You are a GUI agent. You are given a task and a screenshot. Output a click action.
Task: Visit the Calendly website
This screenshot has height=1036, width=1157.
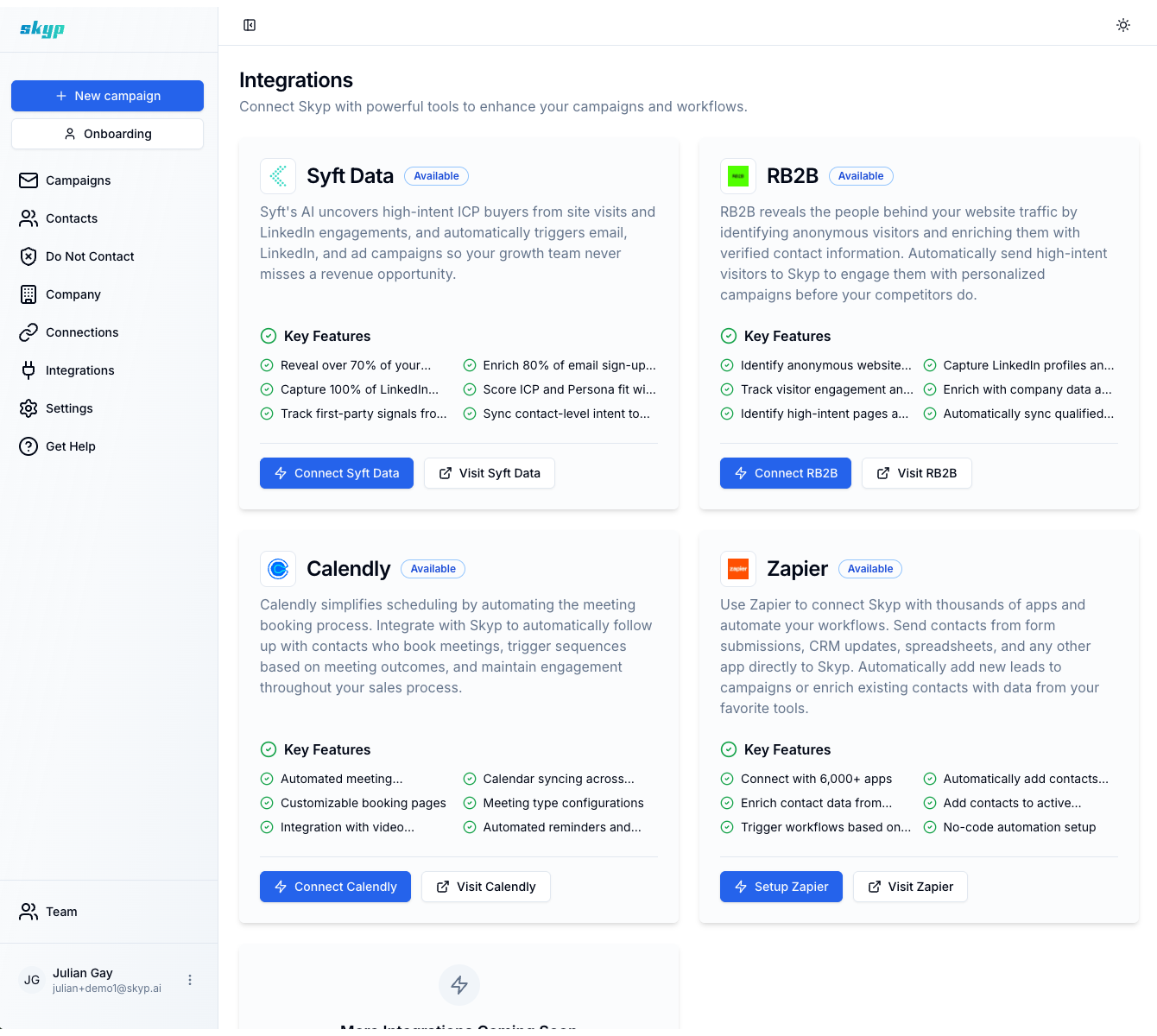(x=485, y=887)
